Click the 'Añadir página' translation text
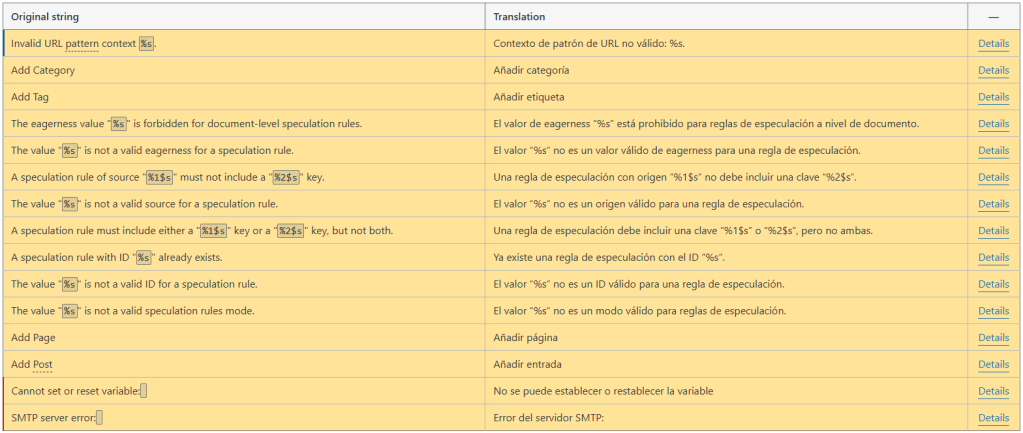 tap(526, 338)
